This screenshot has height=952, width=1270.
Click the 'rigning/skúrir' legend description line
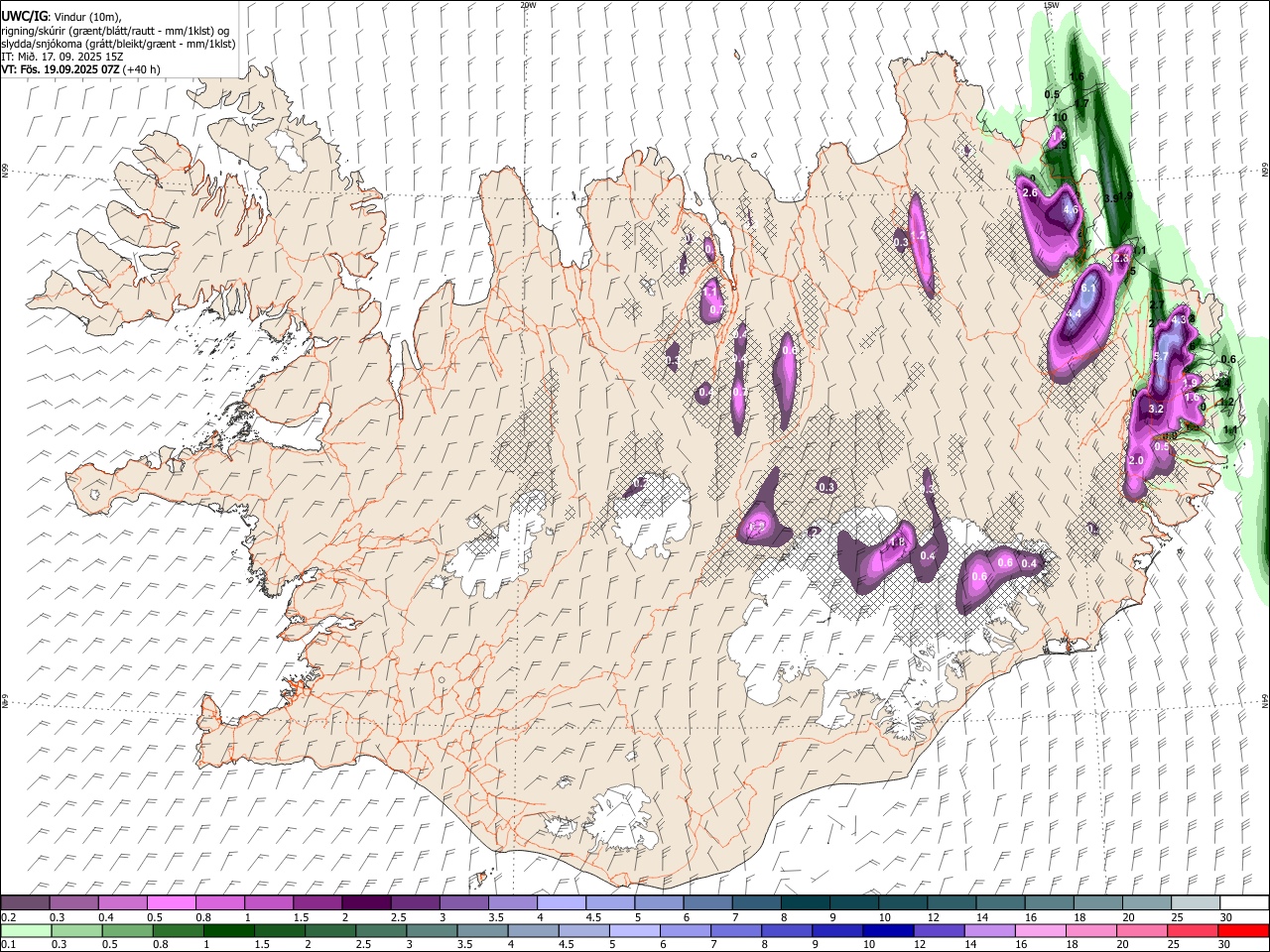[x=115, y=31]
